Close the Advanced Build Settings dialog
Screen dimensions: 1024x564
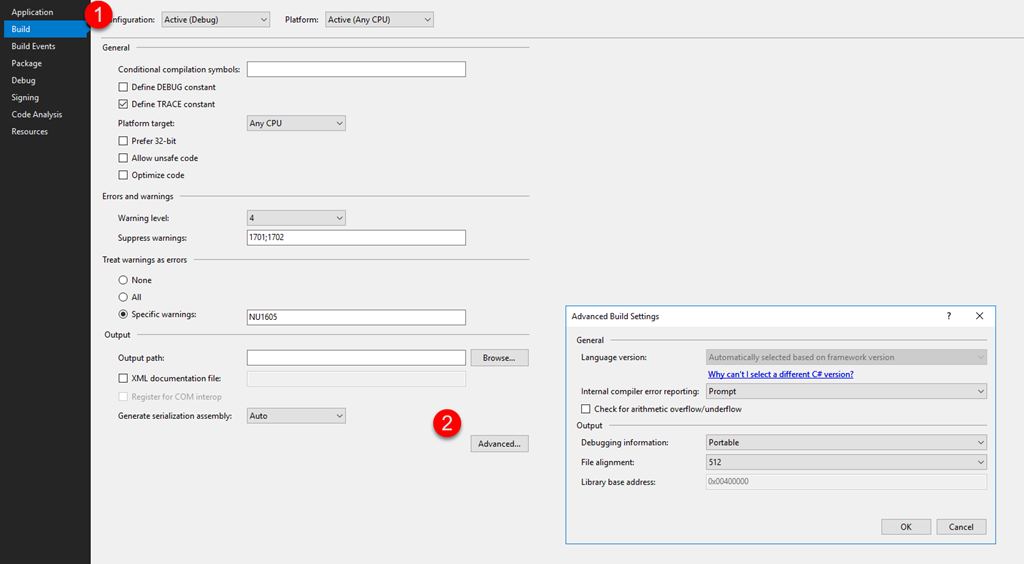pyautogui.click(x=979, y=316)
